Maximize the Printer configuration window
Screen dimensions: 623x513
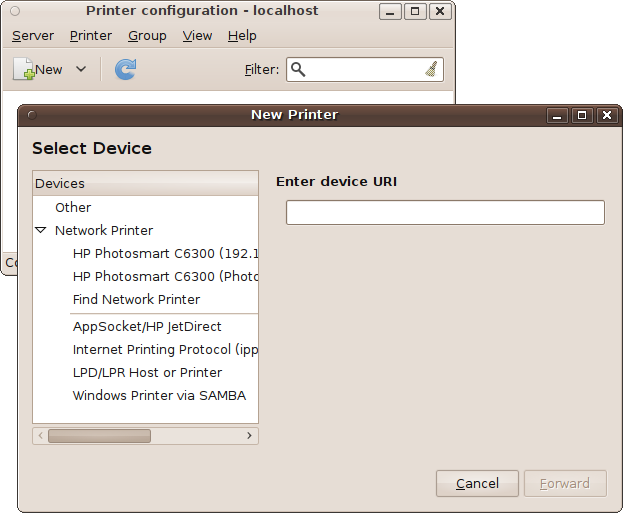pos(415,12)
